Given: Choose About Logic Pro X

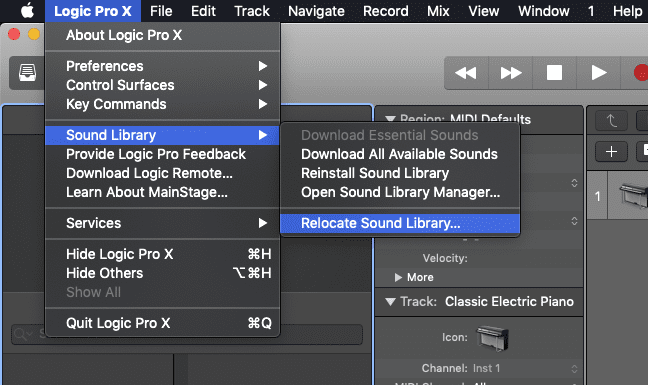Looking at the screenshot, I should [162, 35].
